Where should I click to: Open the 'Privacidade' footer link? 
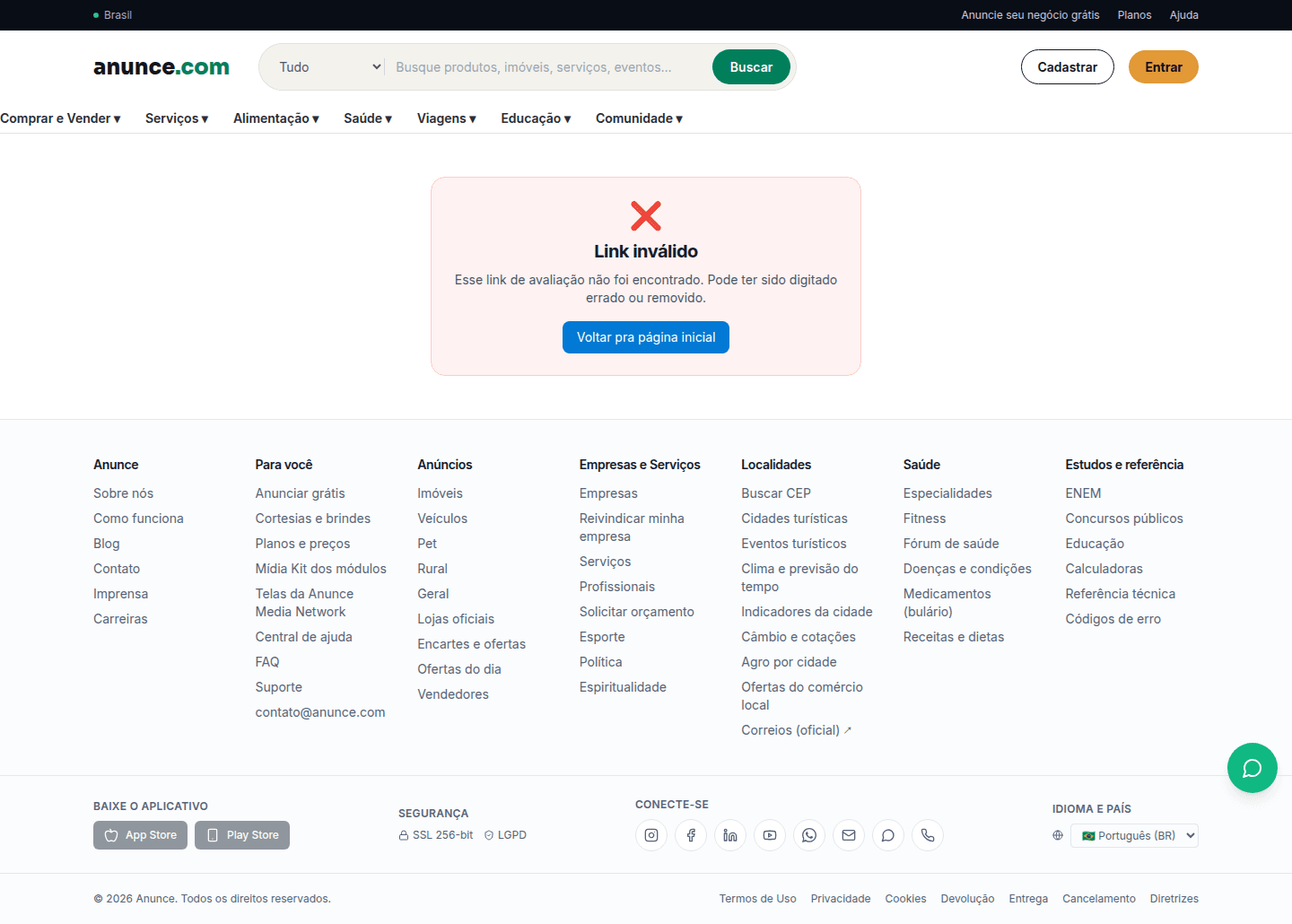click(841, 899)
